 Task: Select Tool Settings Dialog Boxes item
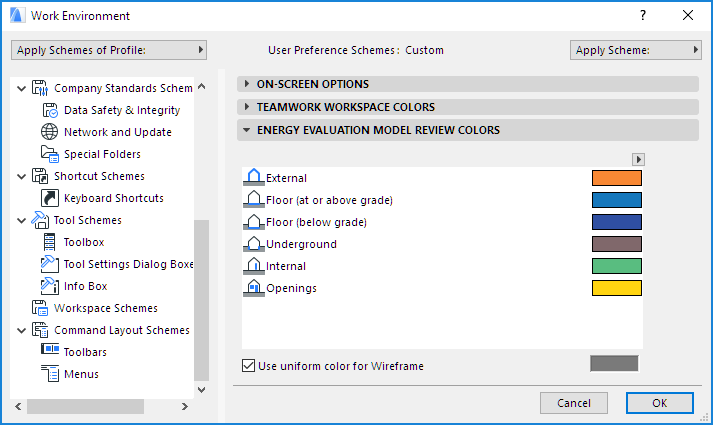(x=127, y=264)
